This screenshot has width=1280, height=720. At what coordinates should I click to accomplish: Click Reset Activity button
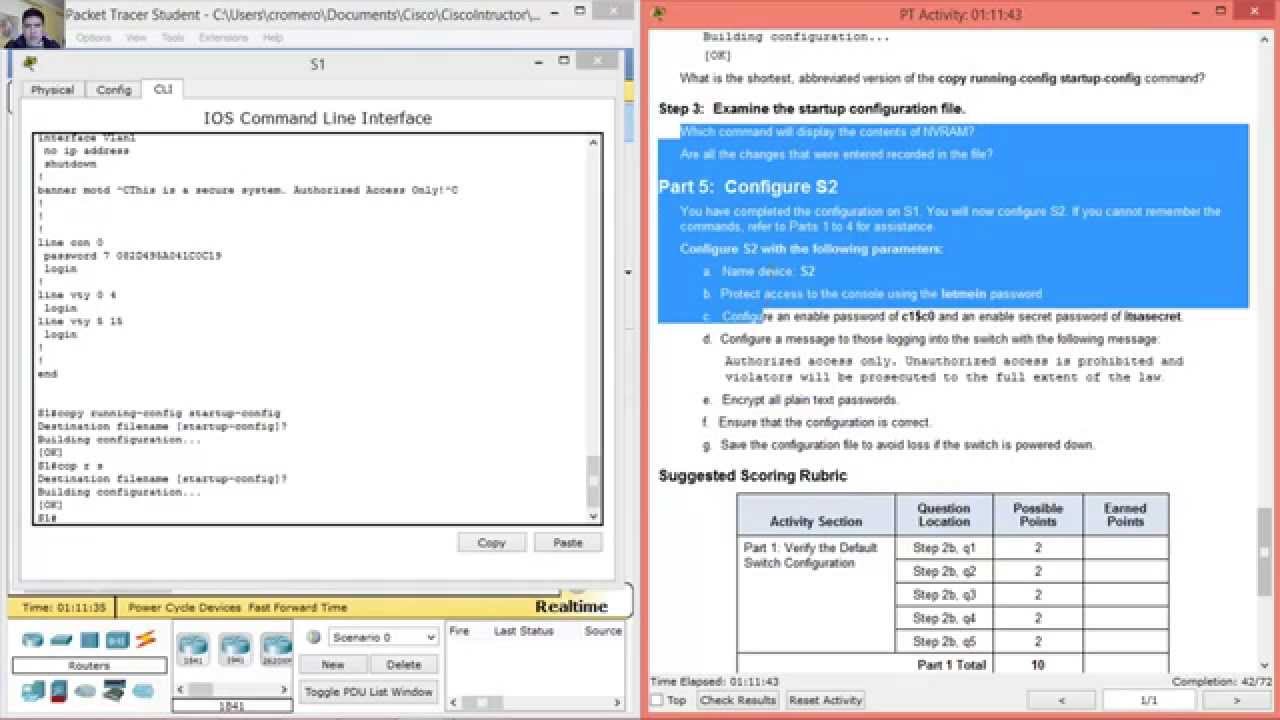pyautogui.click(x=826, y=700)
